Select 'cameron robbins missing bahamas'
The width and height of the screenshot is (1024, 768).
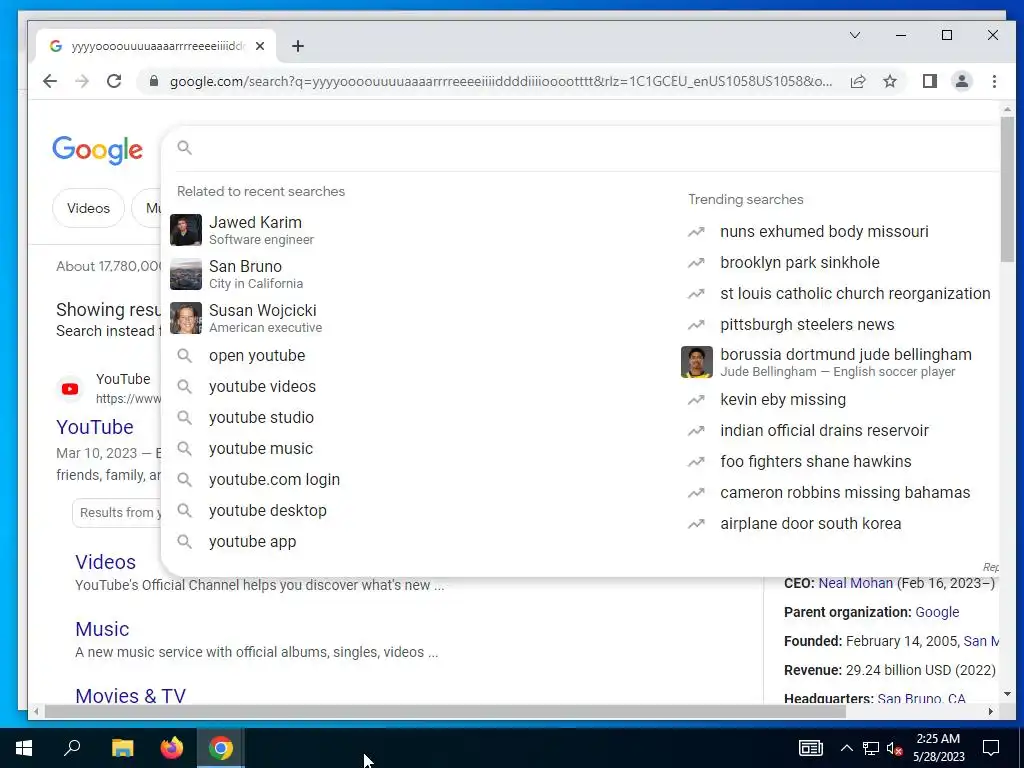click(x=839, y=492)
